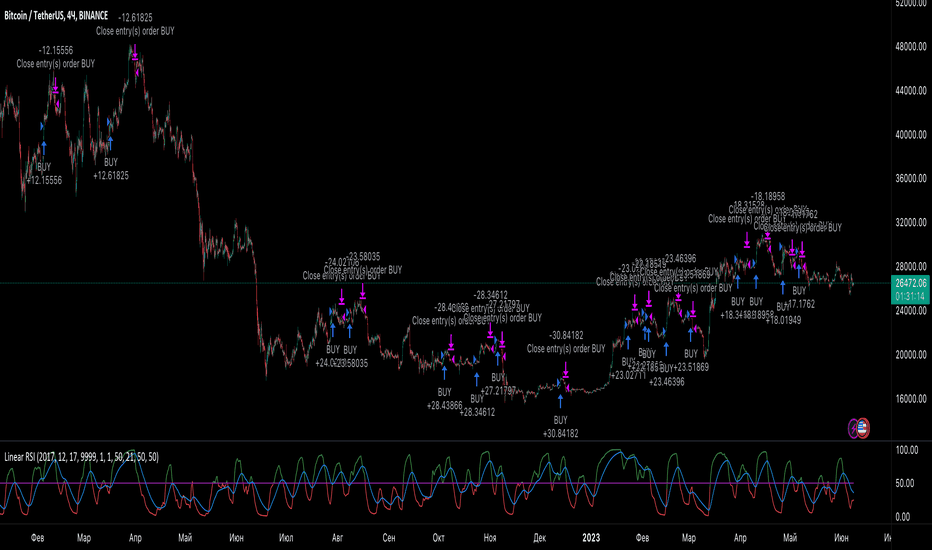Image resolution: width=932 pixels, height=550 pixels.
Task: Click the 36000.00 price scale label
Action: click(911, 178)
